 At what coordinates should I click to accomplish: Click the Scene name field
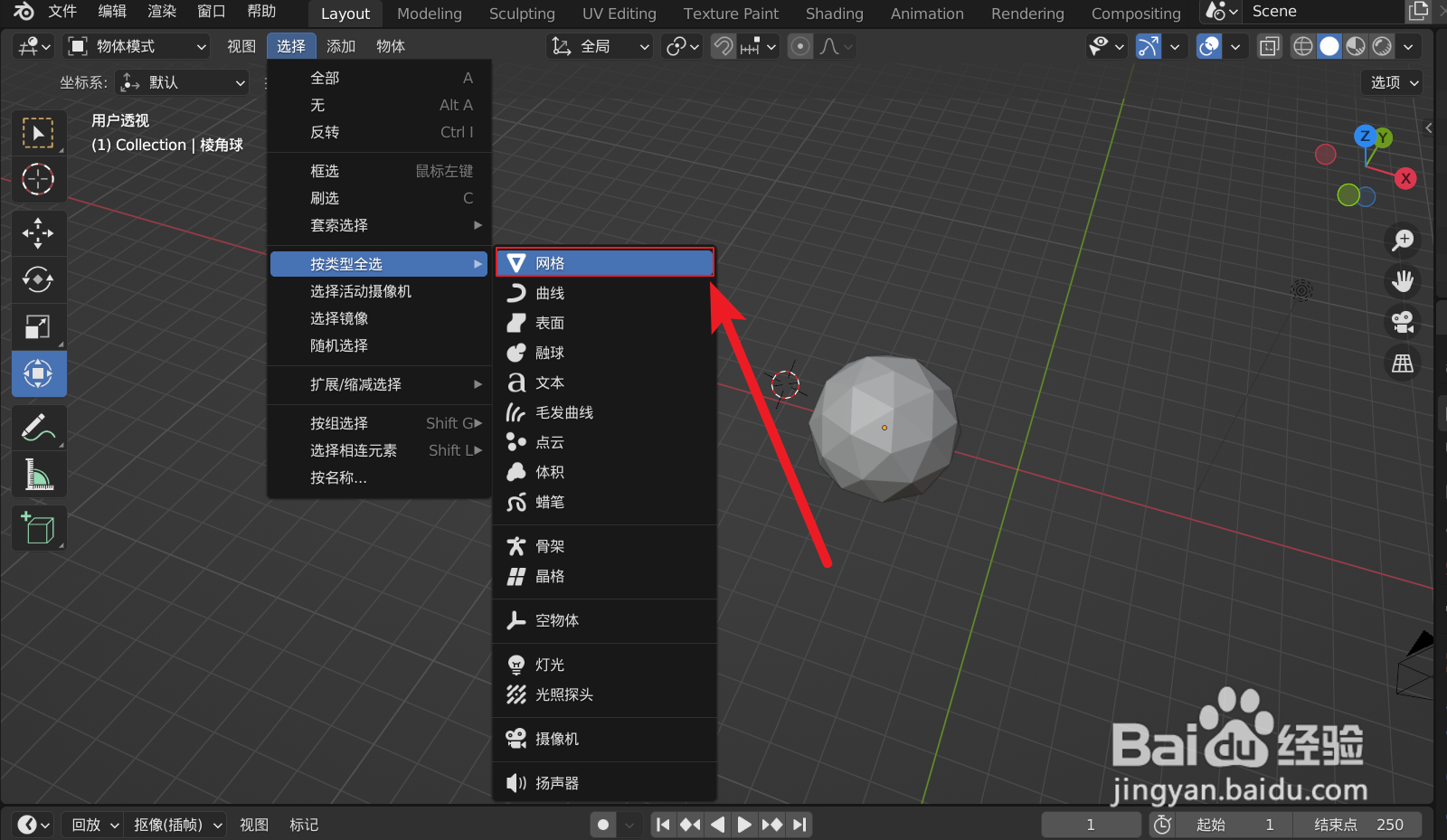[x=1324, y=12]
